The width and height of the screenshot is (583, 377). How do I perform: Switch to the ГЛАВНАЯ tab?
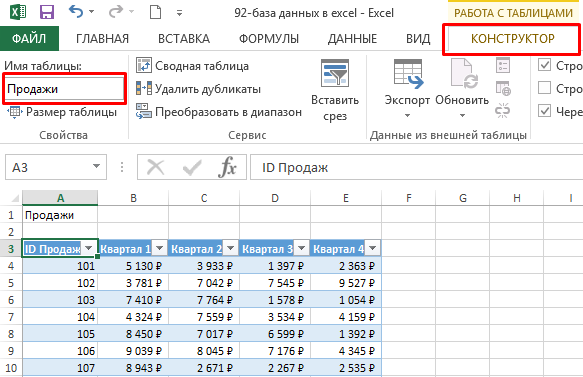(102, 39)
